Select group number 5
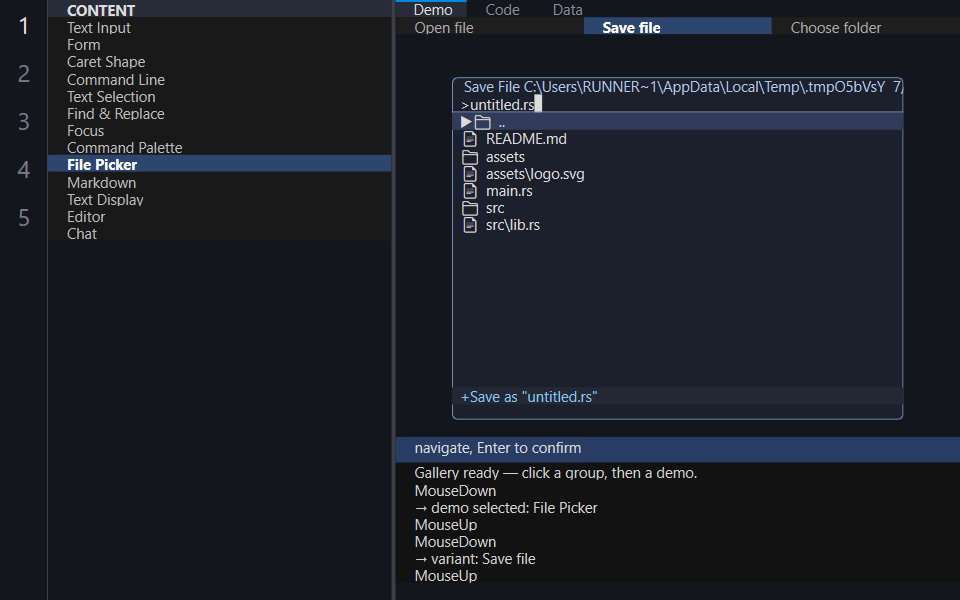 (24, 218)
